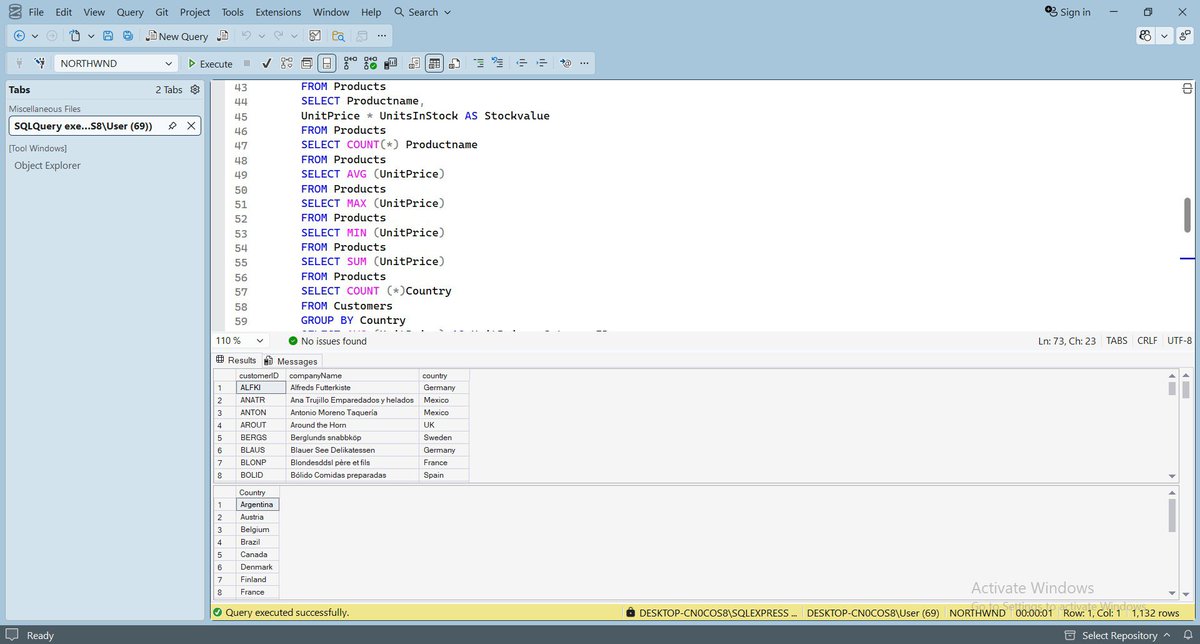Set results to file output
The height and width of the screenshot is (644, 1200).
(x=455, y=63)
